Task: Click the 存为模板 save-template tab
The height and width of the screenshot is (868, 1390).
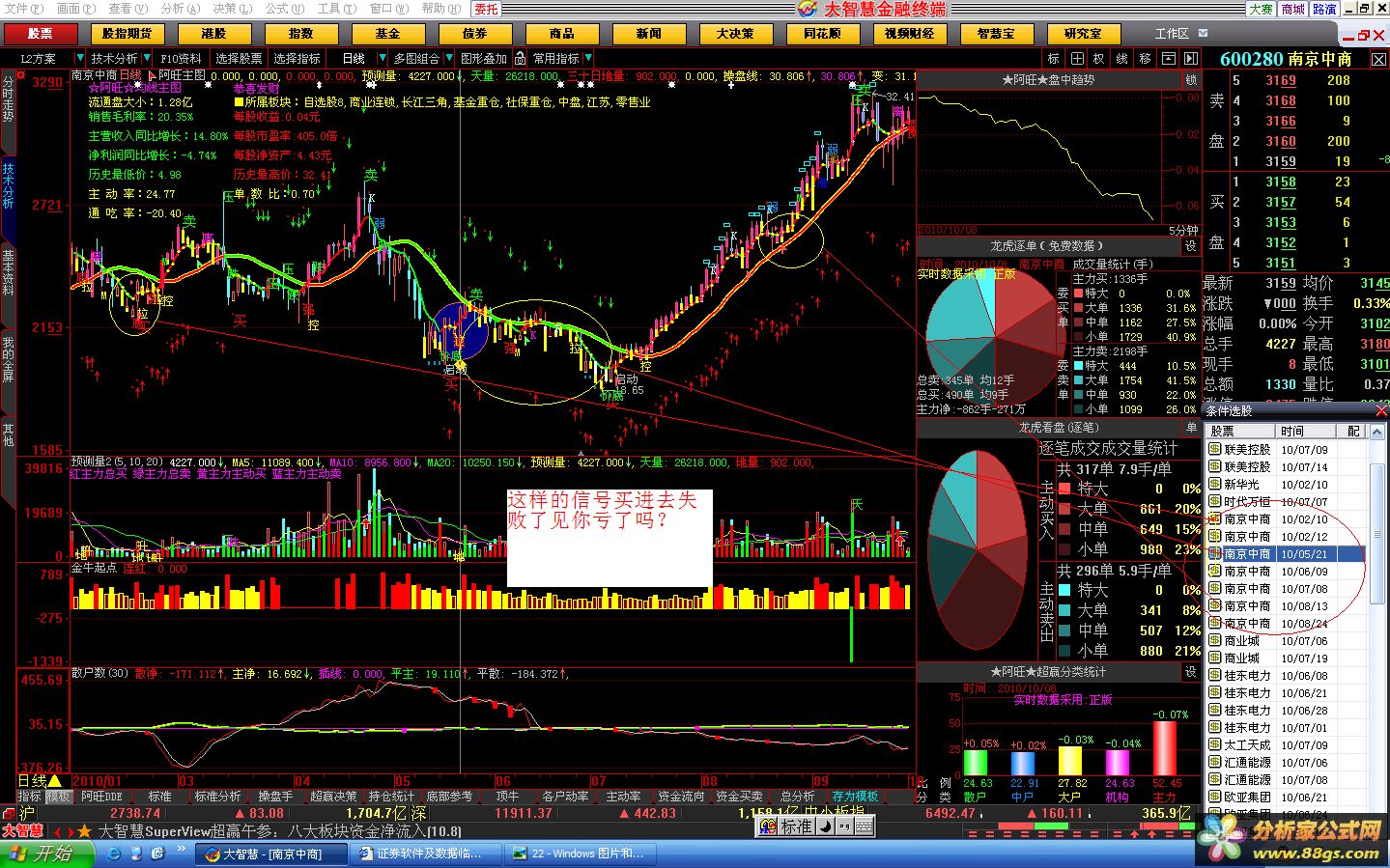Action: [x=855, y=797]
